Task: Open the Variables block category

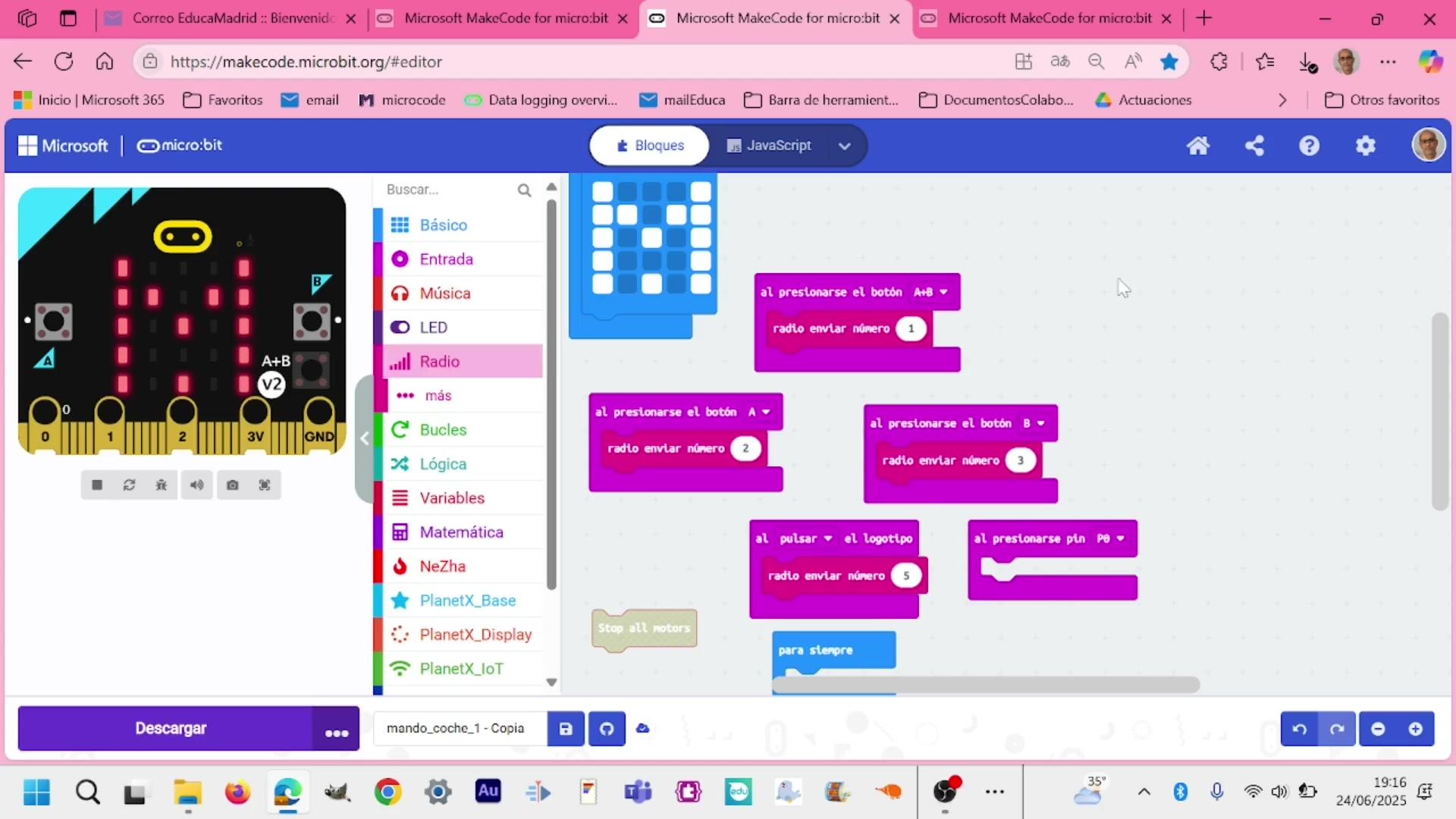Action: [x=452, y=498]
